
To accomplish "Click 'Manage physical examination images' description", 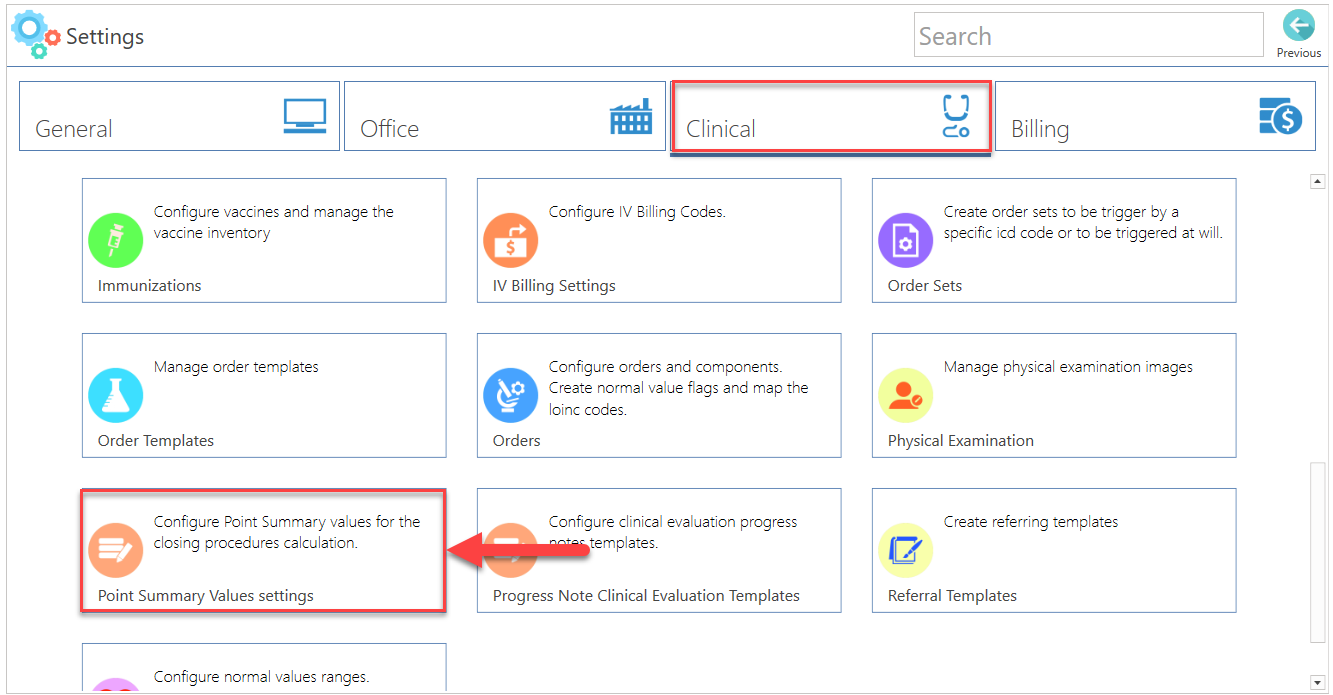I will (1068, 367).
